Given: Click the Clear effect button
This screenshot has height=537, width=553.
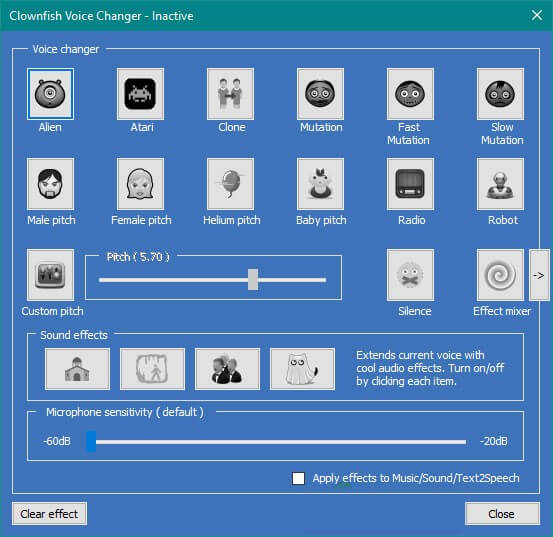Looking at the screenshot, I should click(x=49, y=514).
